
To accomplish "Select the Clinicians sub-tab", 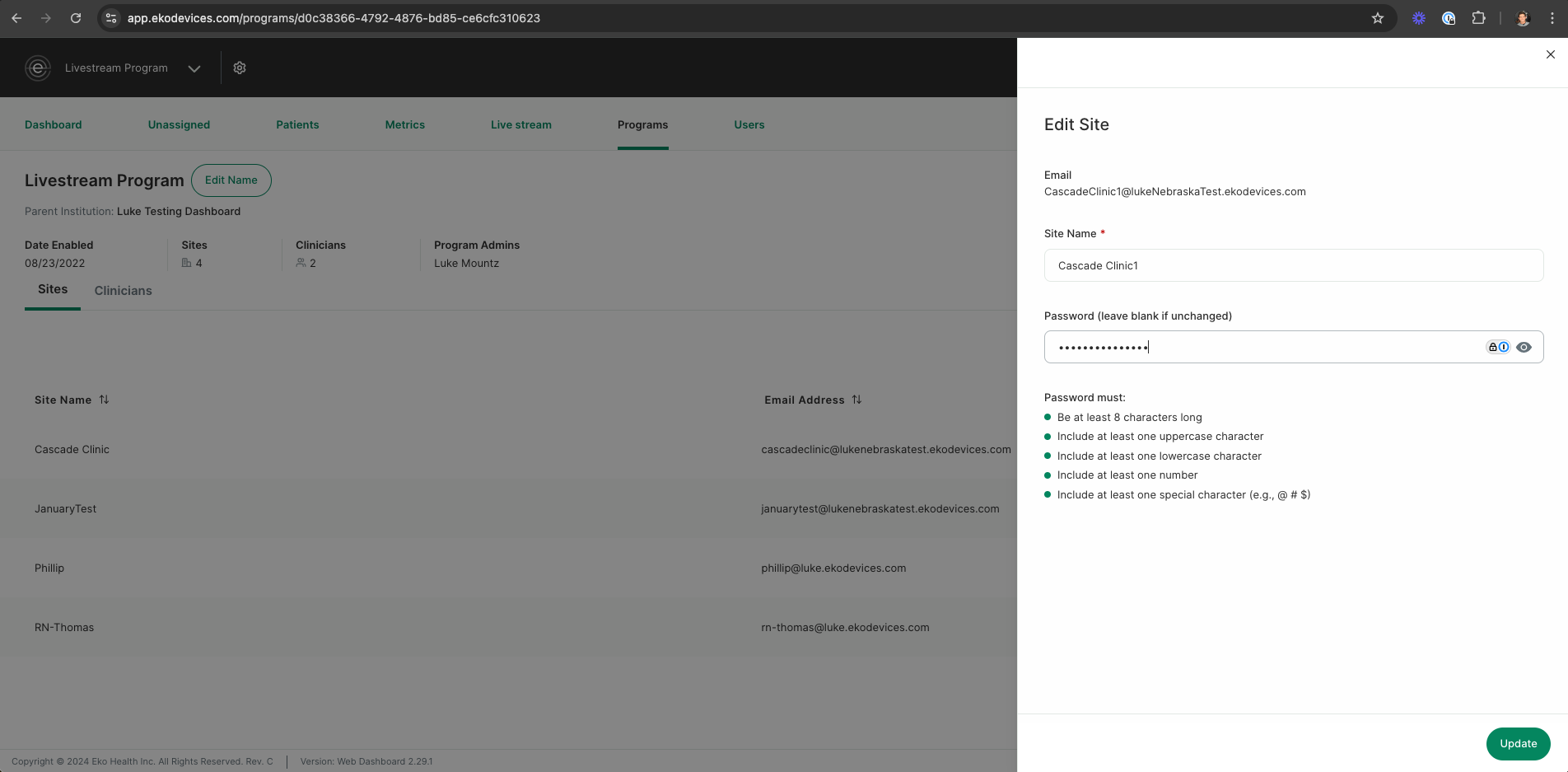I will tap(124, 291).
